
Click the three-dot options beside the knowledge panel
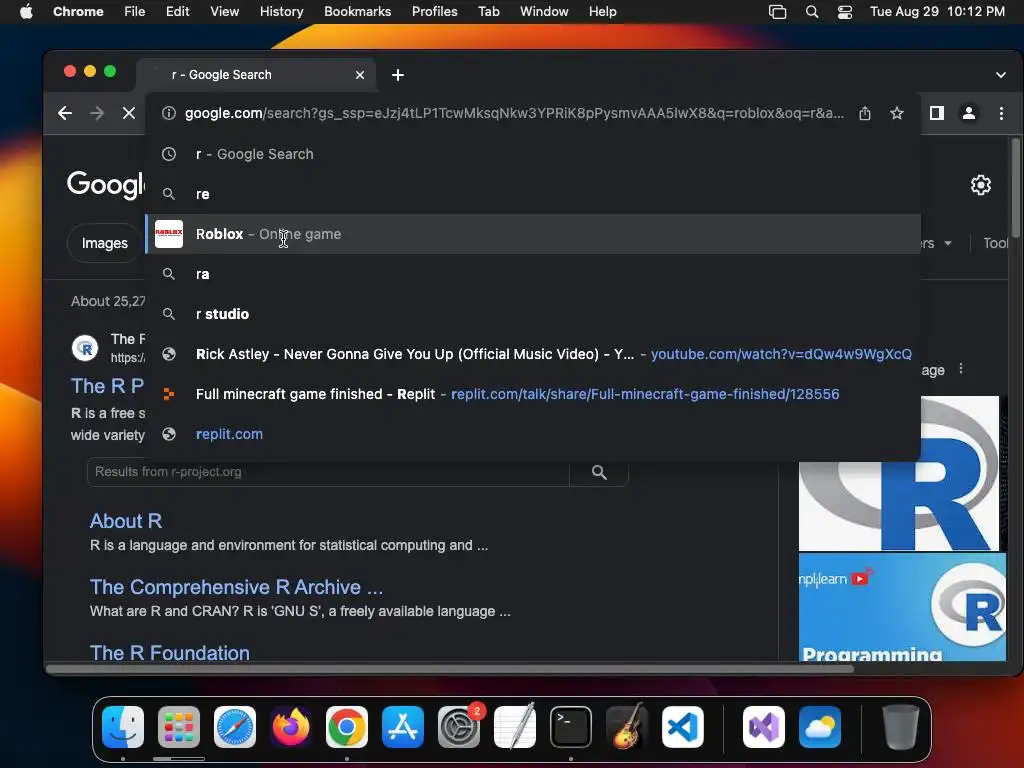coord(961,369)
